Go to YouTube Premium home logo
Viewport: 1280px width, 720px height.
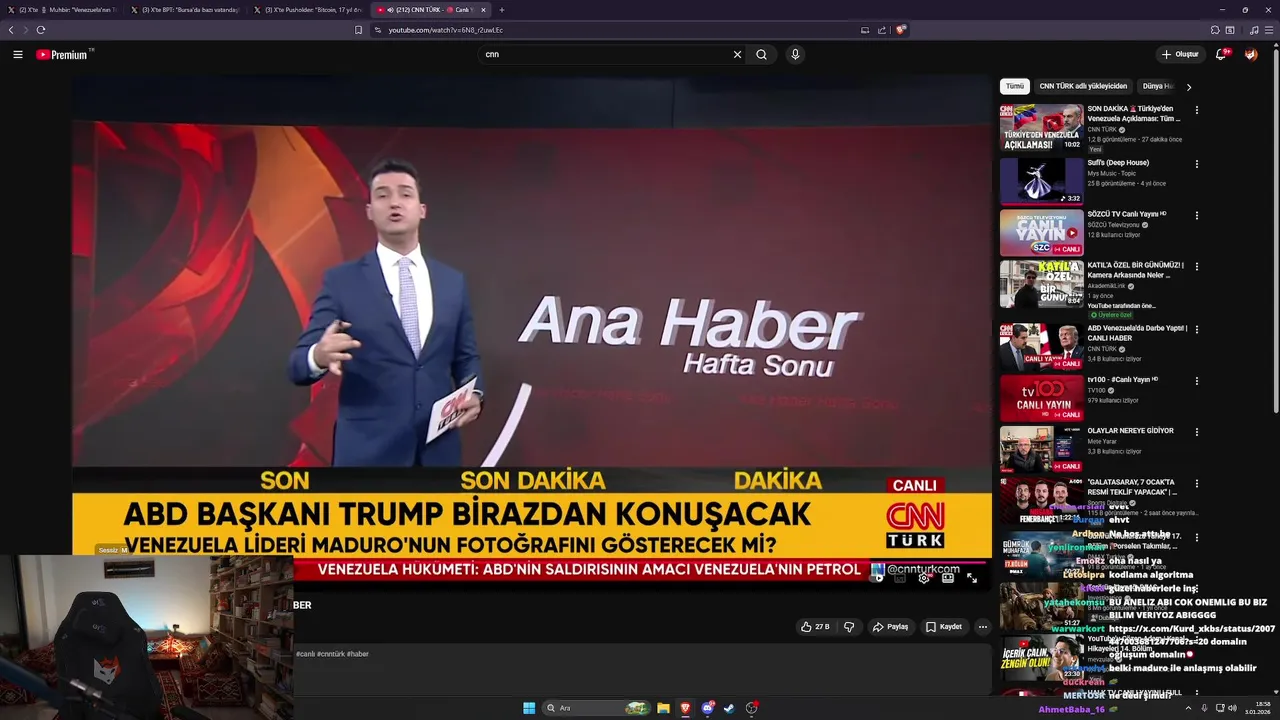[x=64, y=55]
